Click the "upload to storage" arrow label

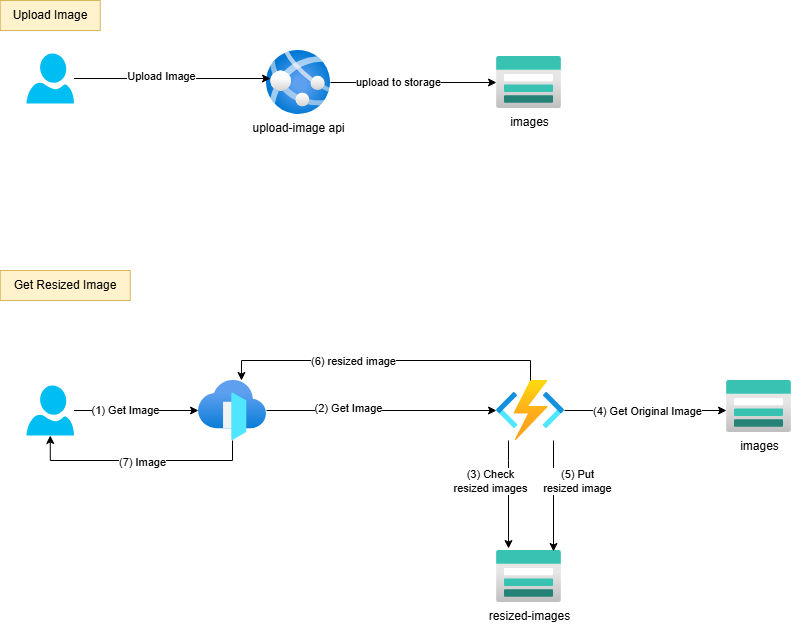[398, 82]
